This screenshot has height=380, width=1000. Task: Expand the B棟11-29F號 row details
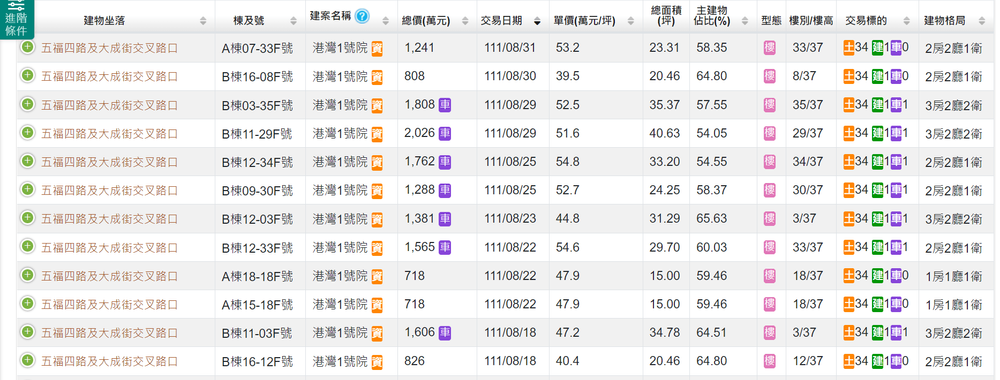pos(27,133)
